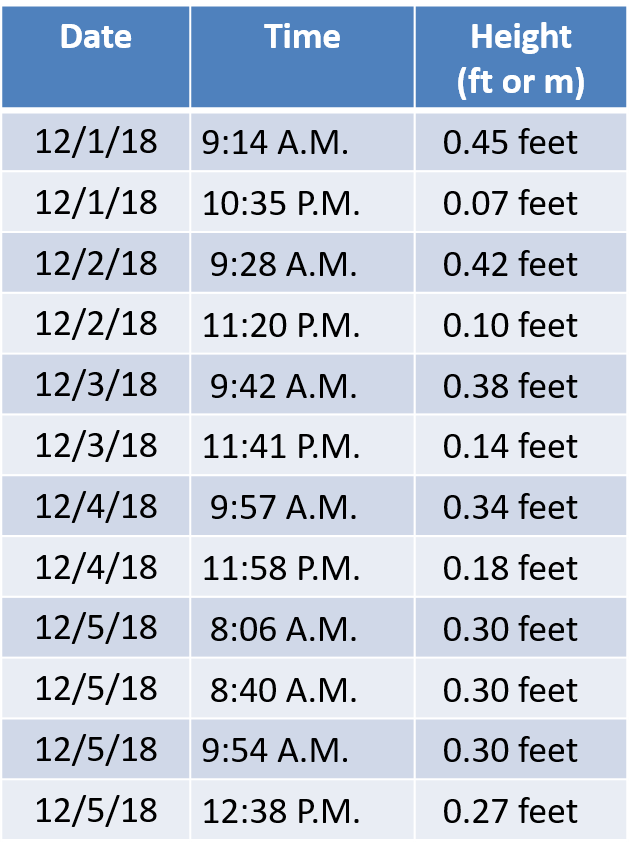Select the 0.18 feet cell
This screenshot has width=632, height=856.
(521, 568)
